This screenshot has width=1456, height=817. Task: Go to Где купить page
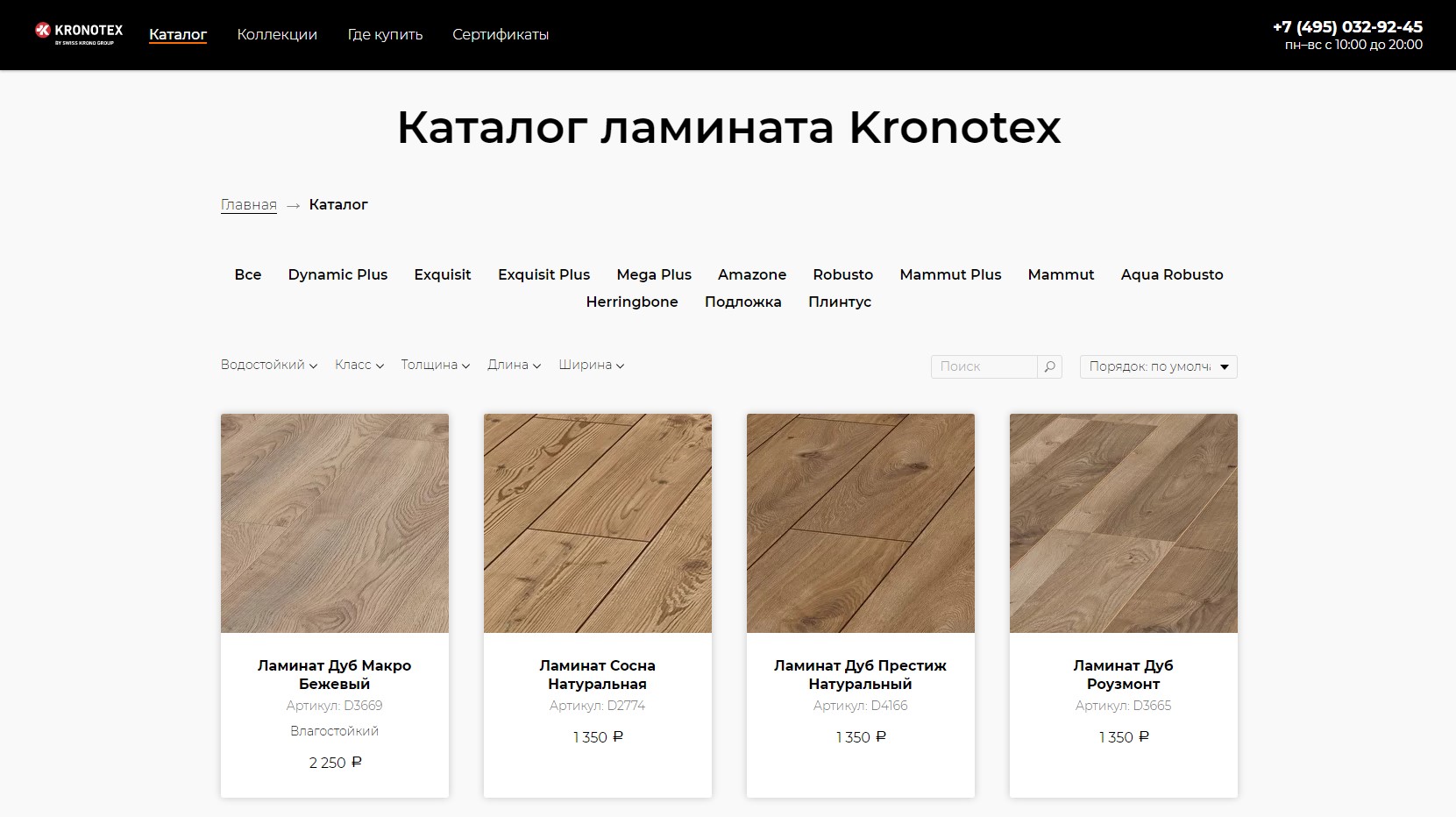tap(385, 35)
